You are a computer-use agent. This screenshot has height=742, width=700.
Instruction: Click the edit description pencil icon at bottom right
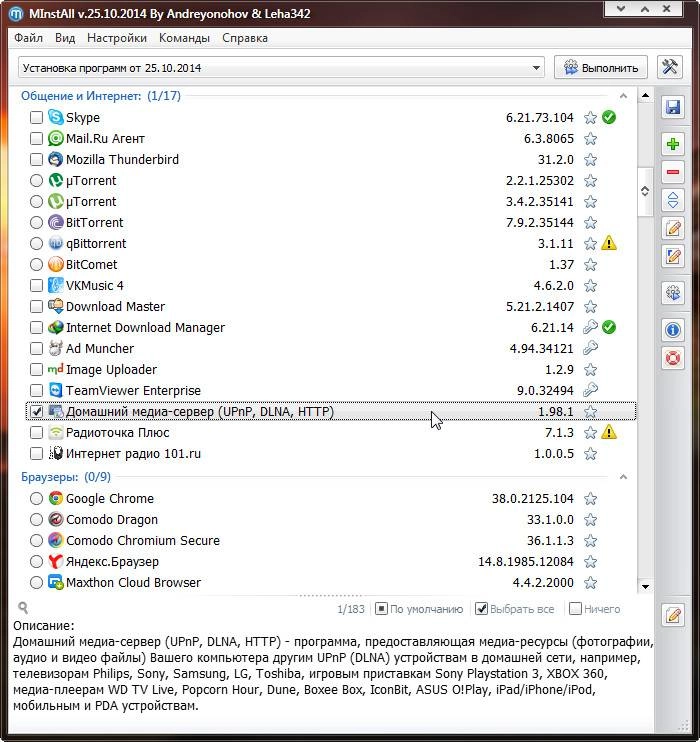coord(673,615)
